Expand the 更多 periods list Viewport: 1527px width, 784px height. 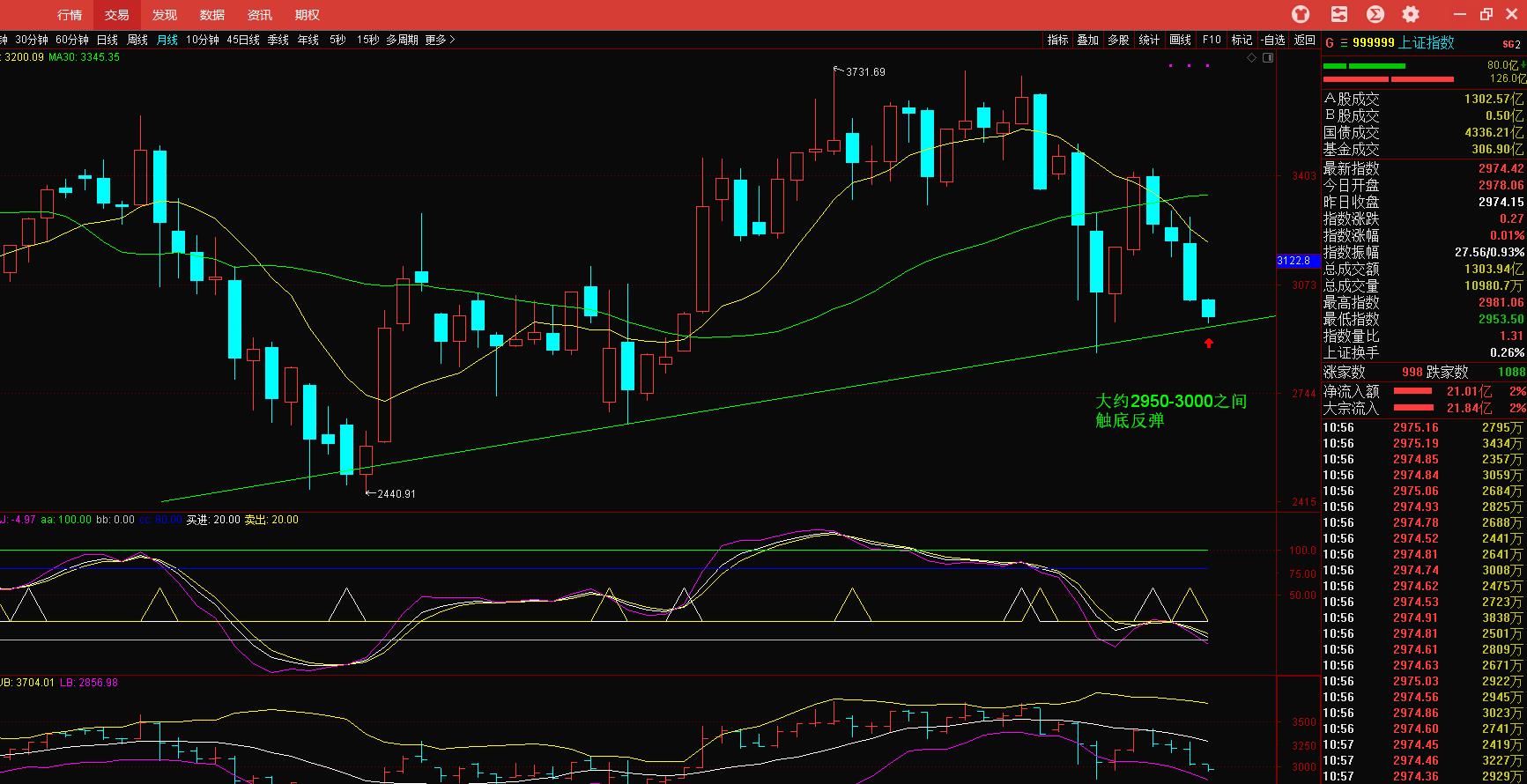[x=440, y=40]
